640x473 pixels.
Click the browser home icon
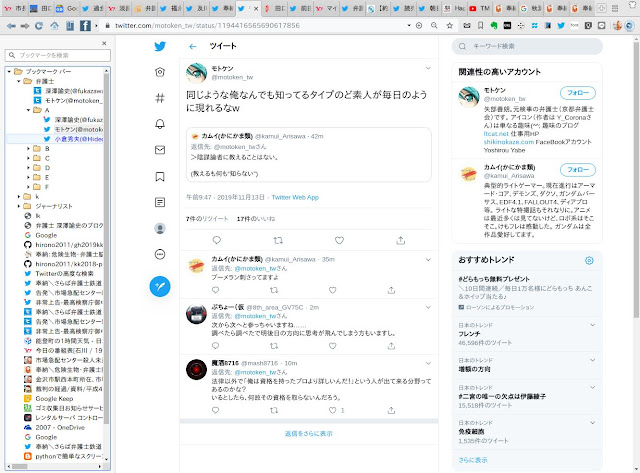[x=54, y=26]
